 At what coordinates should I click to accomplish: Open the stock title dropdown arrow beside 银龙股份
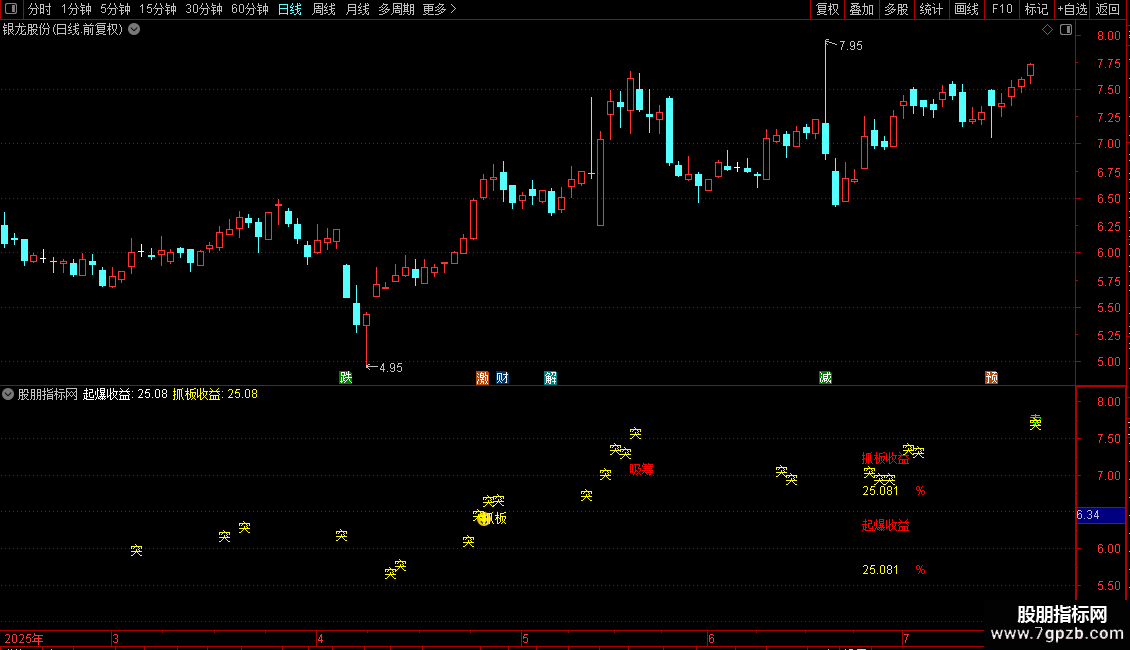134,30
